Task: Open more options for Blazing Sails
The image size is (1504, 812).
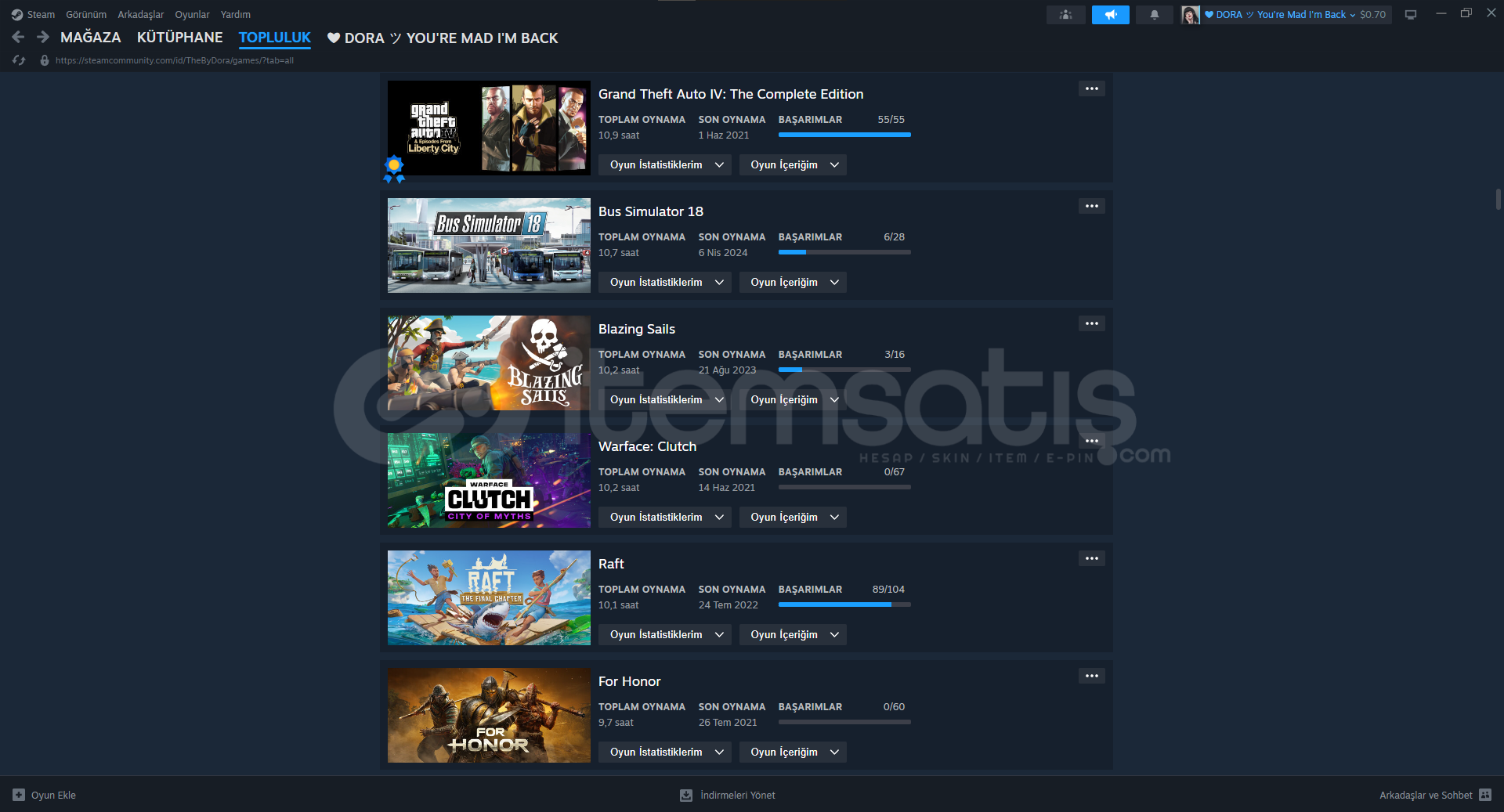Action: coord(1091,323)
